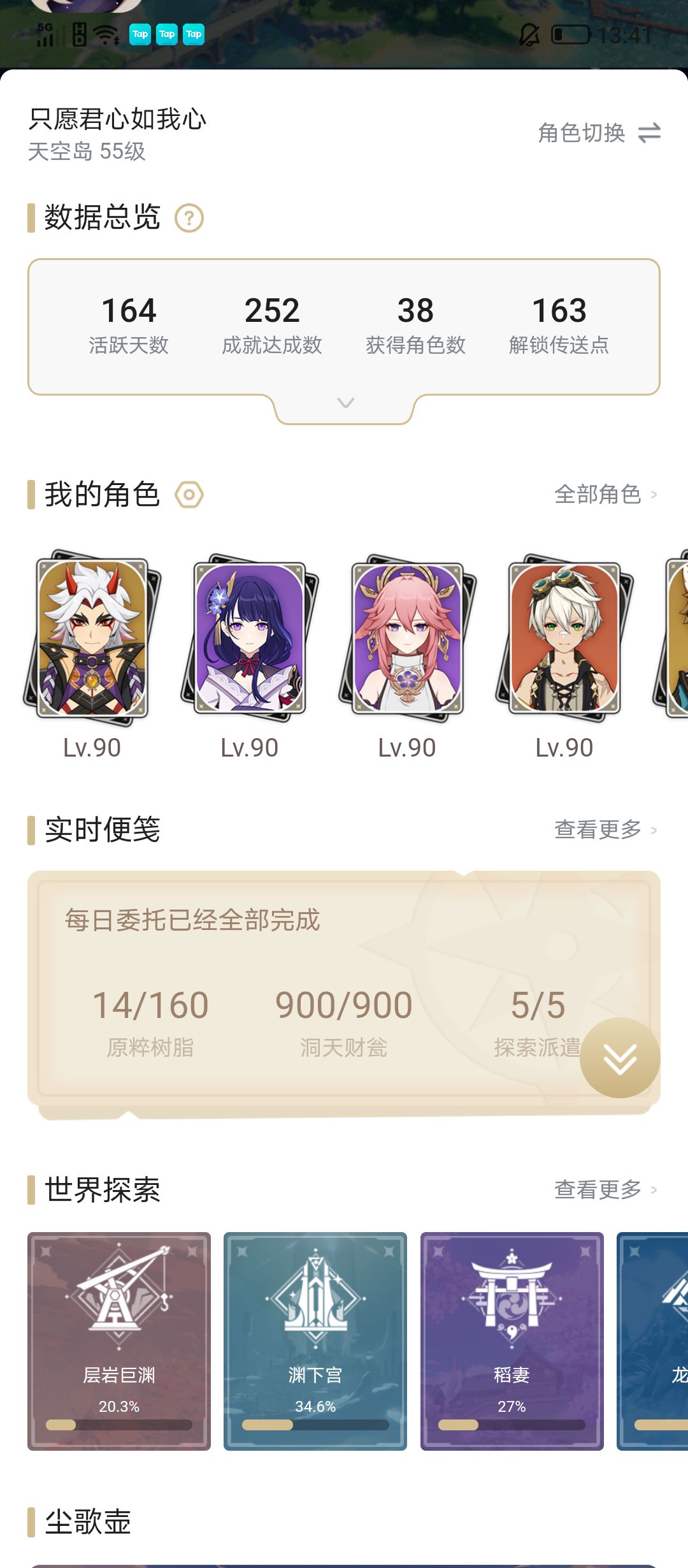Select the pink-haired character card
The image size is (688, 1568).
[x=407, y=638]
